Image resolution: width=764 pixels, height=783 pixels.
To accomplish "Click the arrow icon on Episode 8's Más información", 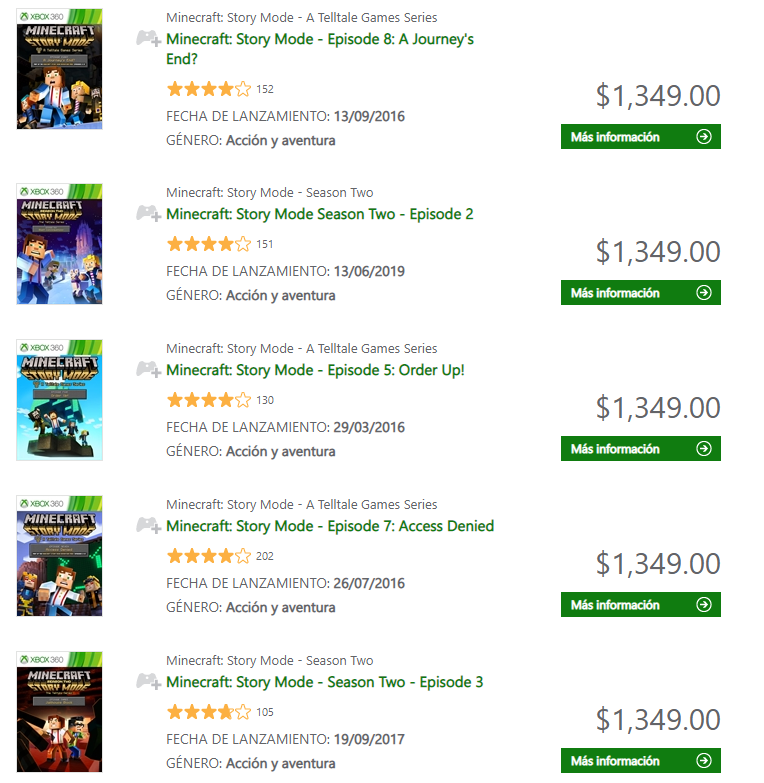I will point(704,137).
